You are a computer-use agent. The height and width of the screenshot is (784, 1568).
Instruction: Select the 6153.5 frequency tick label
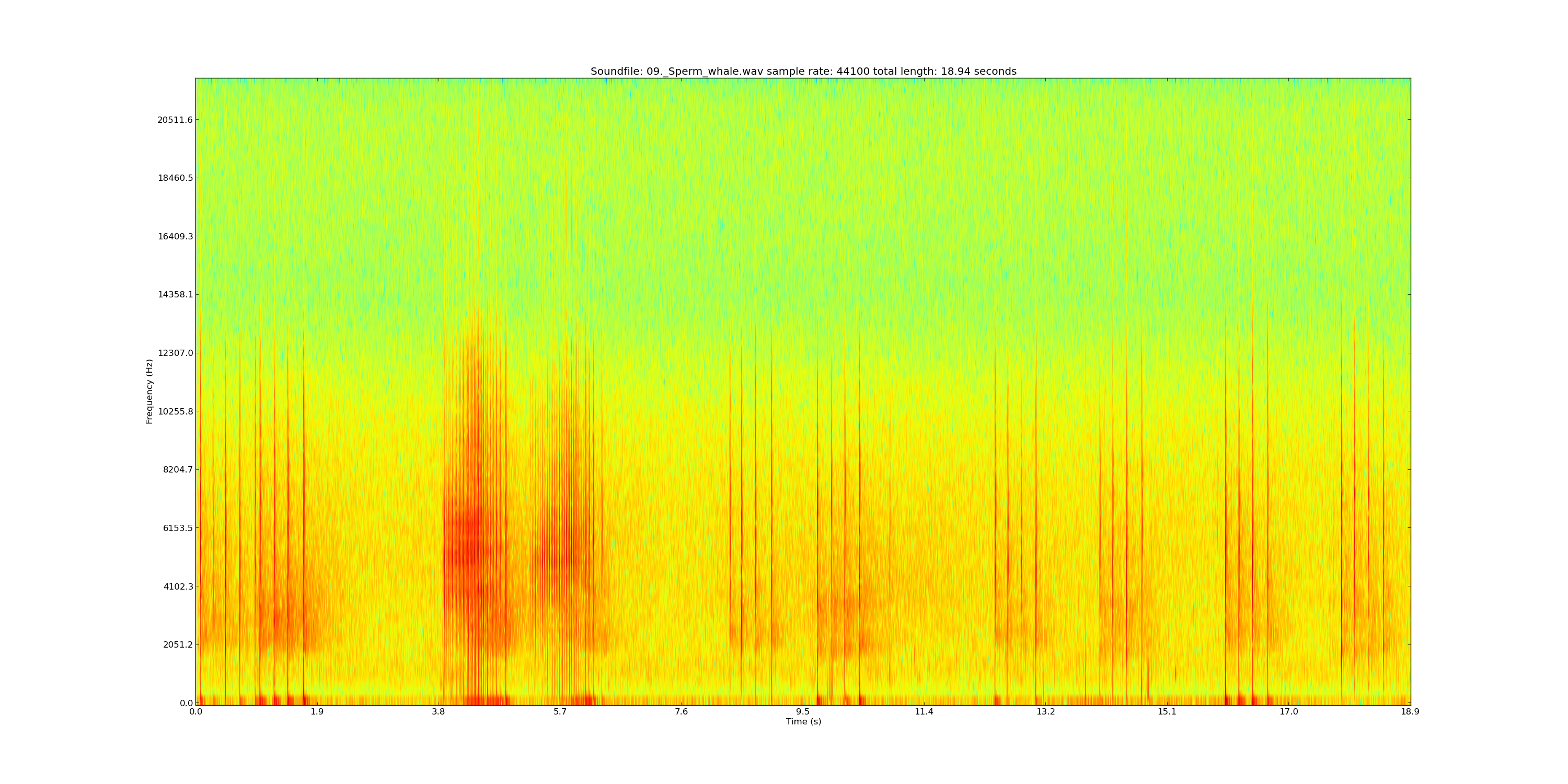pyautogui.click(x=177, y=528)
